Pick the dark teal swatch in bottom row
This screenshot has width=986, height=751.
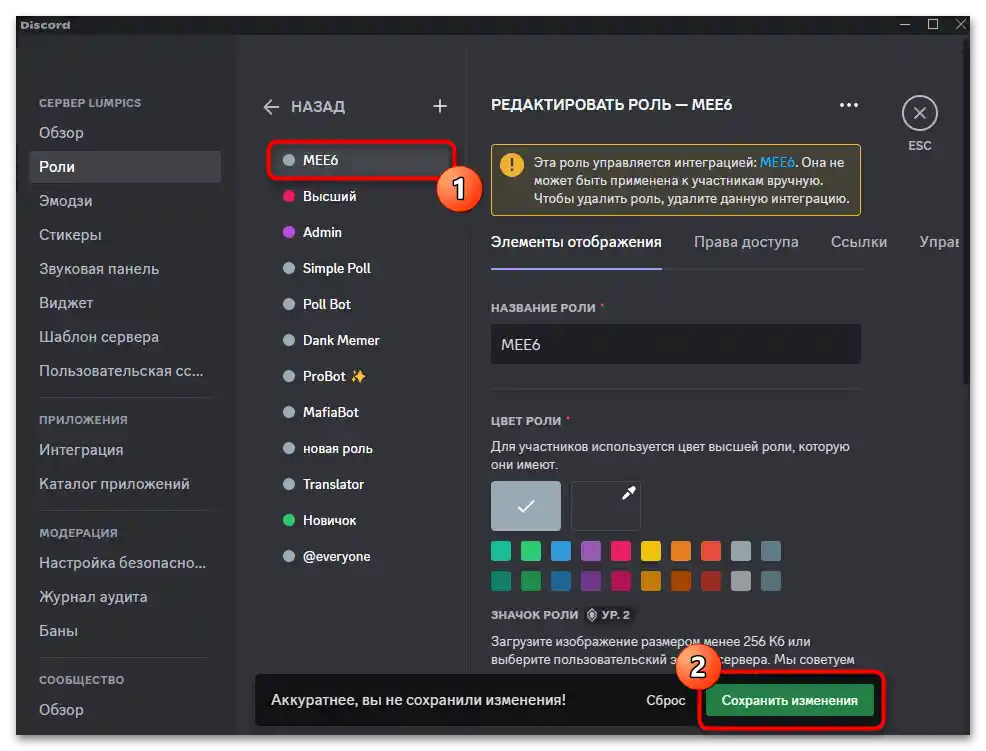[501, 581]
